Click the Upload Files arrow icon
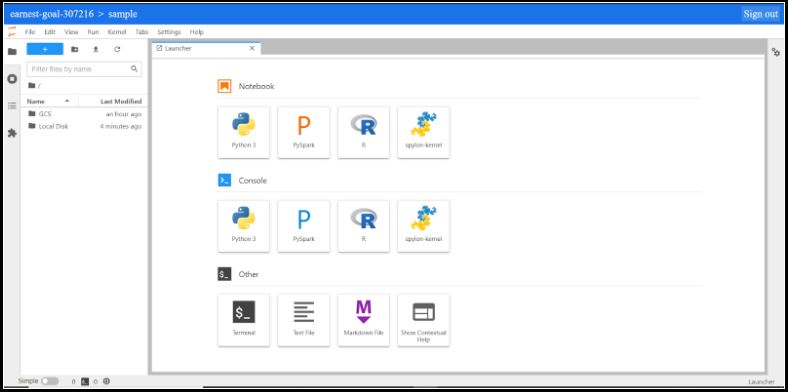 point(95,49)
